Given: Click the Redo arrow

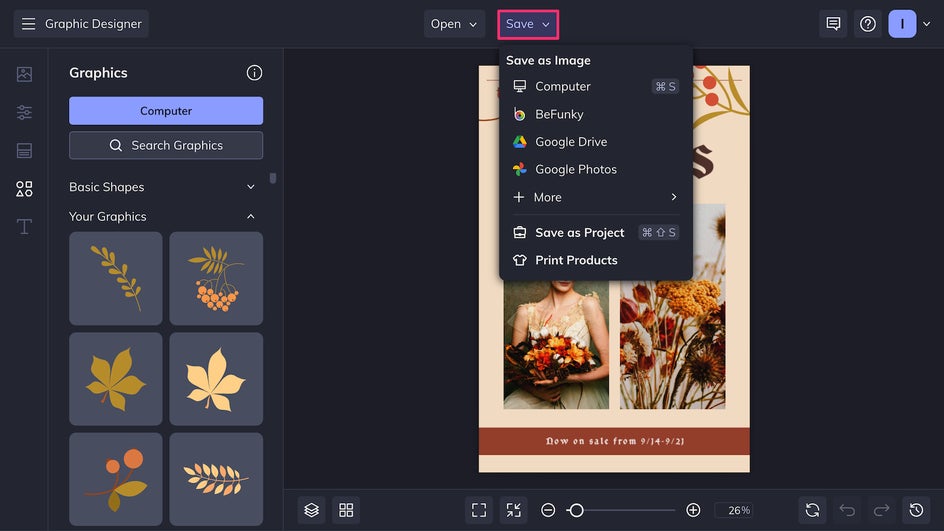Looking at the screenshot, I should tap(881, 510).
